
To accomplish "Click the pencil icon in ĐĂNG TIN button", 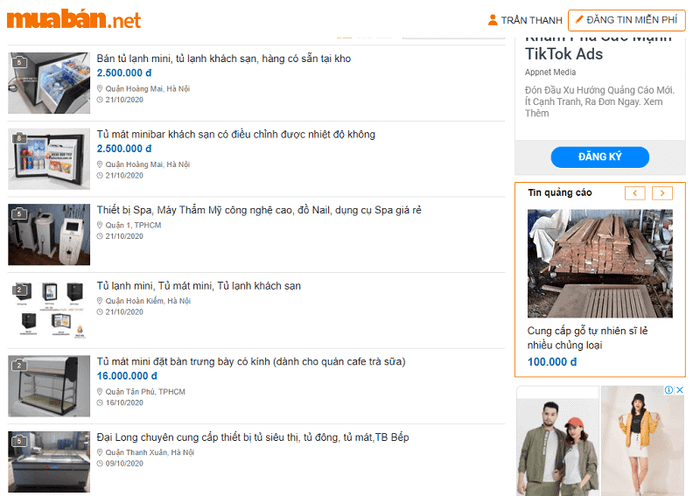I will pos(579,20).
